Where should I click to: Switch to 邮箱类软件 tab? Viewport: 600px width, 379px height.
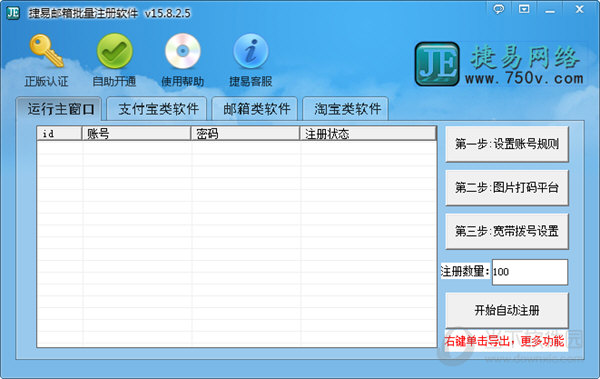coord(255,109)
